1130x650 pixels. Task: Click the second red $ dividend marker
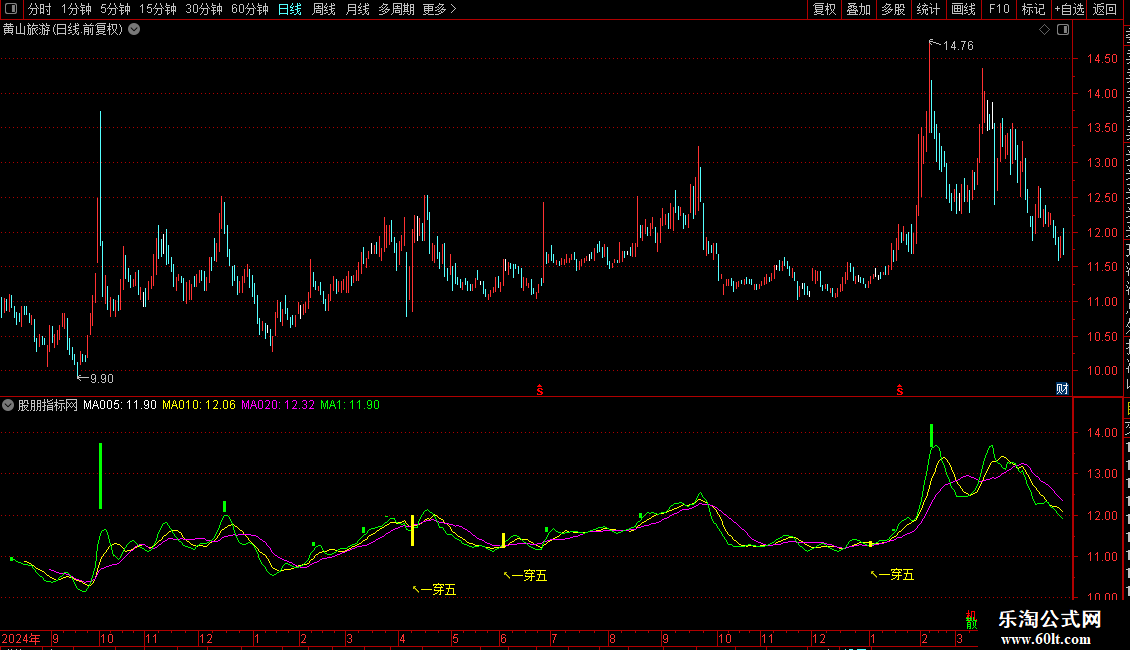[x=900, y=390]
